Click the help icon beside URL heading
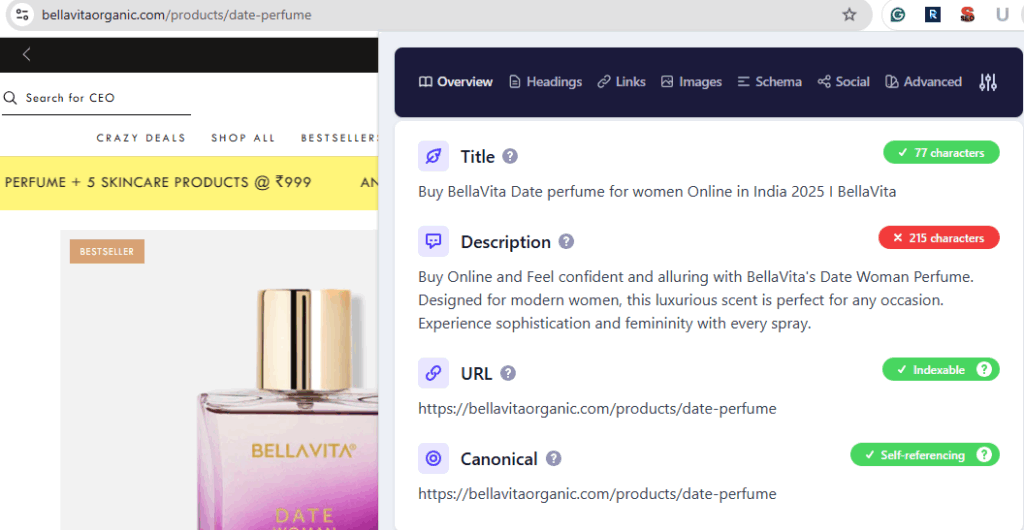 [507, 373]
